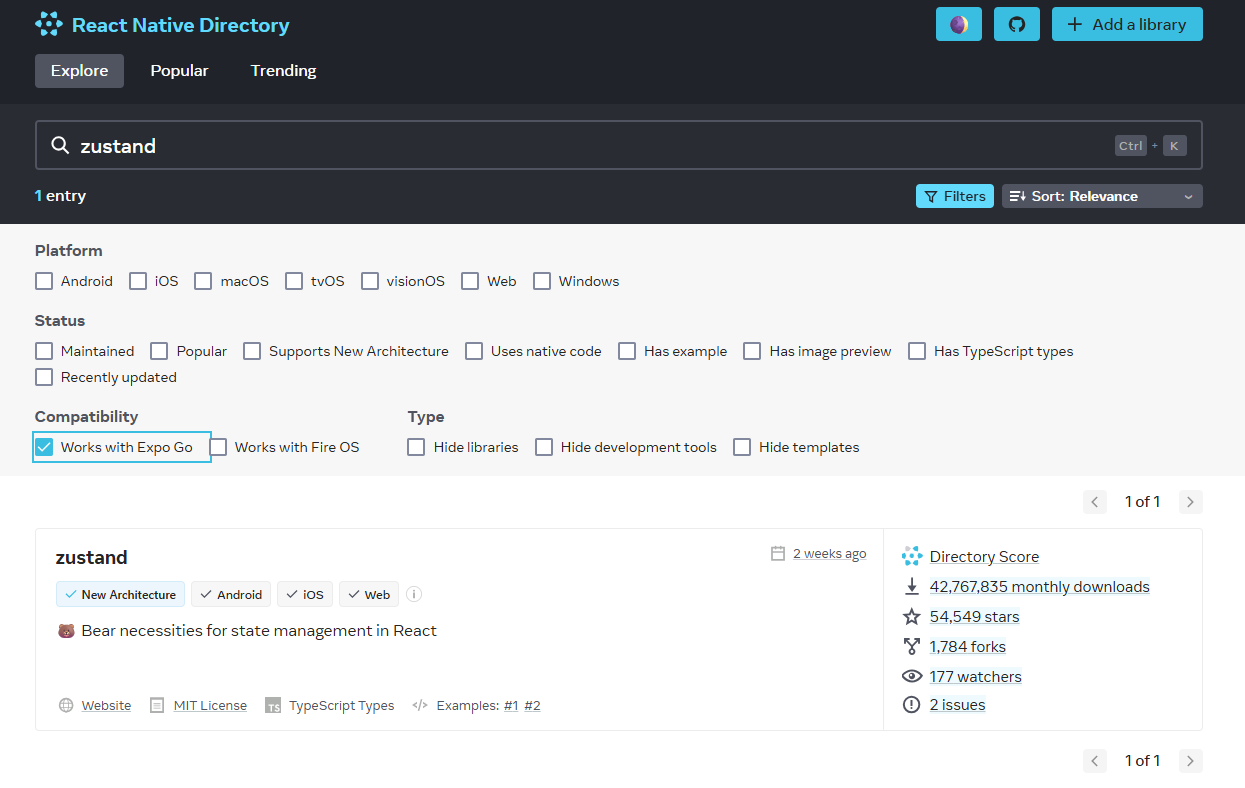
Task: Open example link #1
Action: point(511,705)
